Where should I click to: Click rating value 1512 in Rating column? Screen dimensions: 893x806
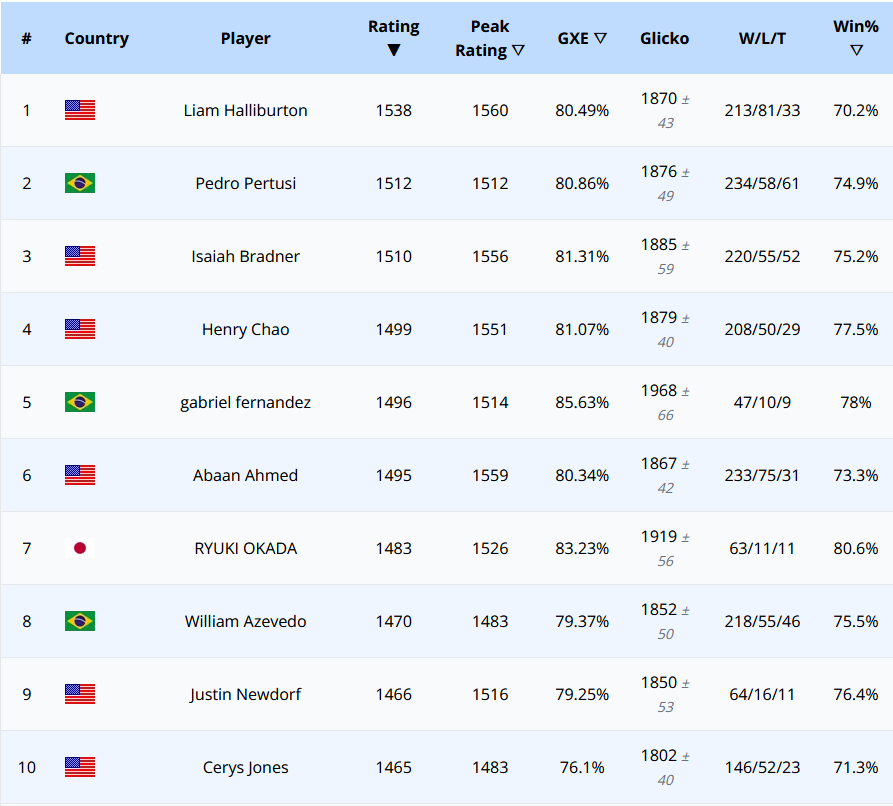[394, 183]
